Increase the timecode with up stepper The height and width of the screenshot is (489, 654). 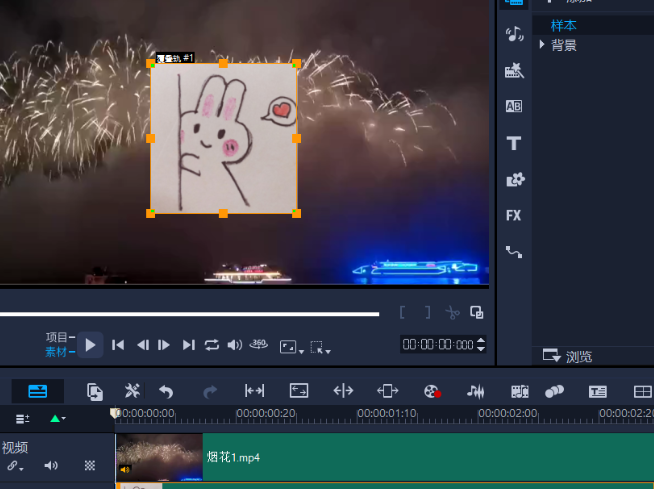click(x=481, y=340)
